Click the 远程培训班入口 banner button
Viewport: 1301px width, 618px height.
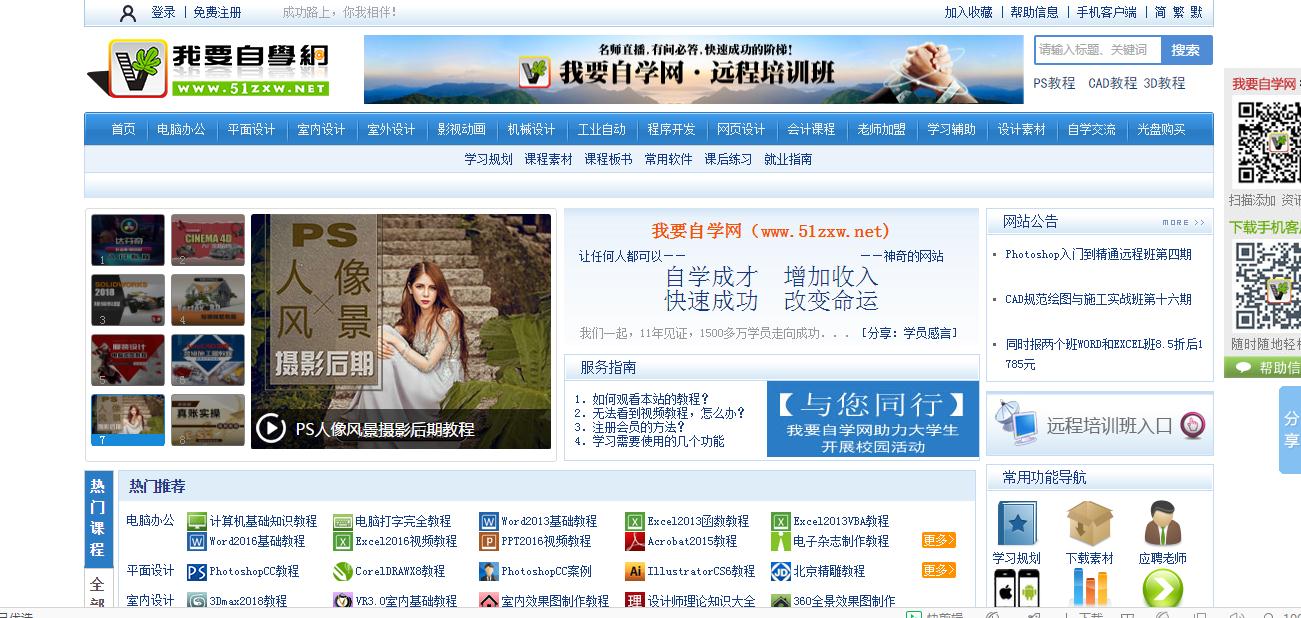pos(1099,425)
